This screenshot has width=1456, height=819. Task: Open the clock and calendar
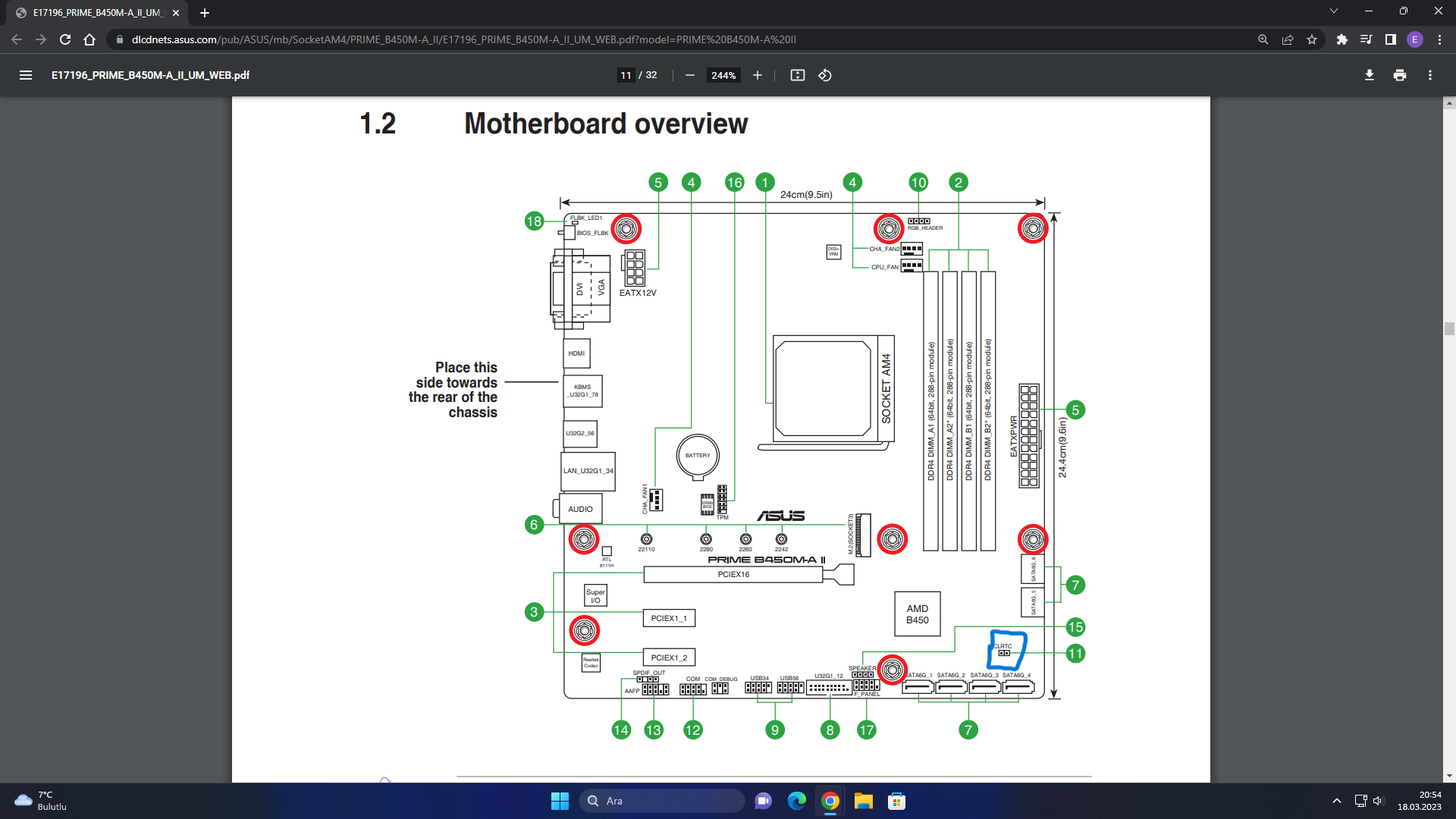[1420, 801]
